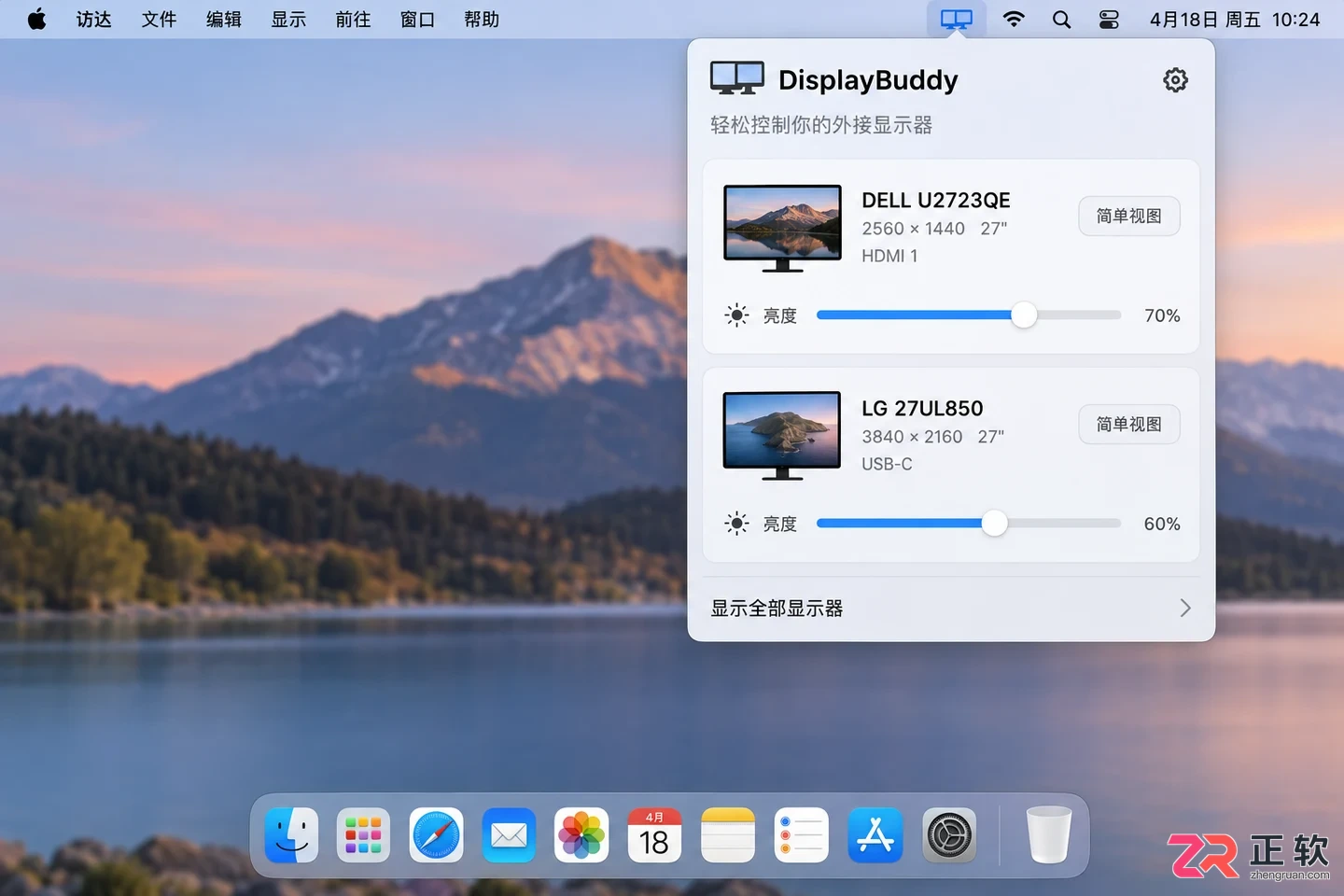Open the 文件 menu
Viewport: 1344px width, 896px height.
(159, 20)
